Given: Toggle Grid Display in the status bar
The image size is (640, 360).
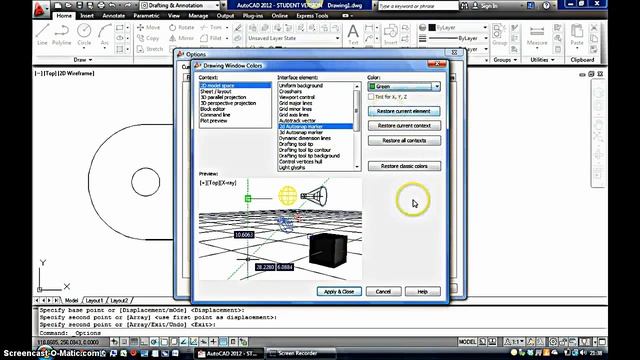Looking at the screenshot, I should click(x=134, y=342).
